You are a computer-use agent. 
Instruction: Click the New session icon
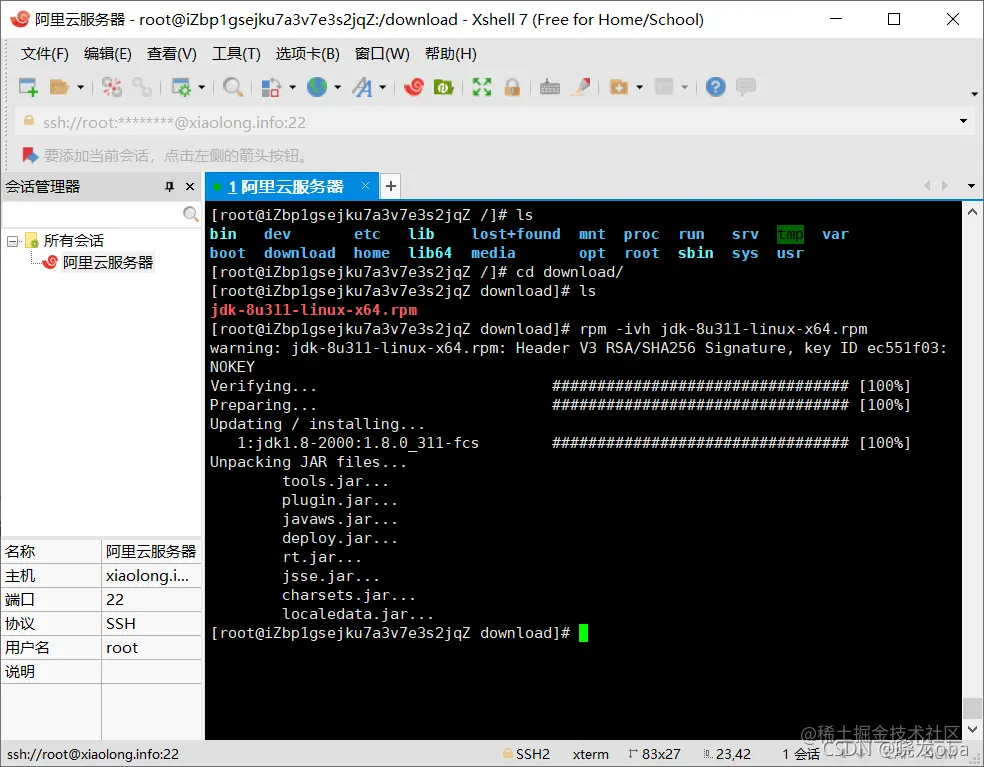point(28,87)
